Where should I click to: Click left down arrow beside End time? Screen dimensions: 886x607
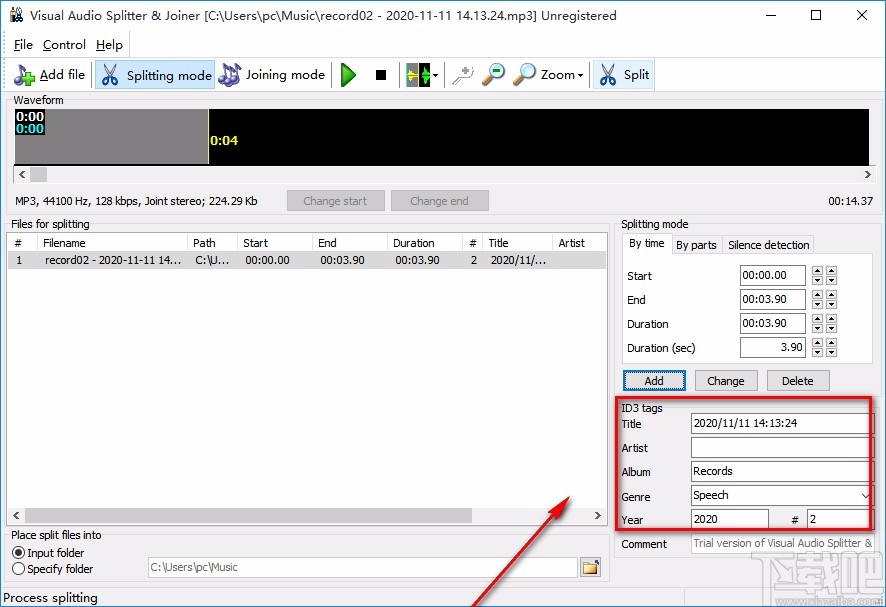[x=817, y=304]
